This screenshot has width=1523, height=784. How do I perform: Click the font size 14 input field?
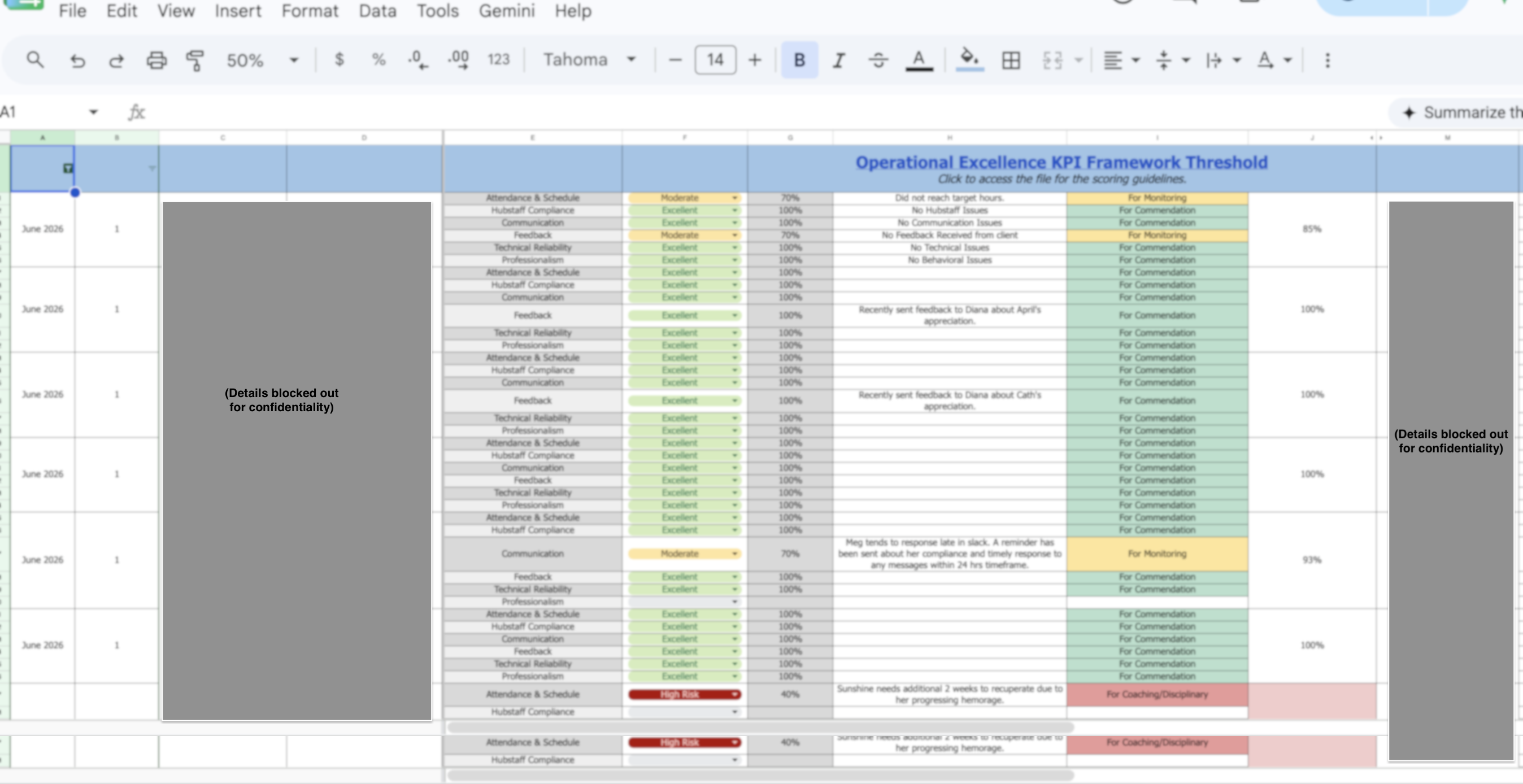point(715,60)
